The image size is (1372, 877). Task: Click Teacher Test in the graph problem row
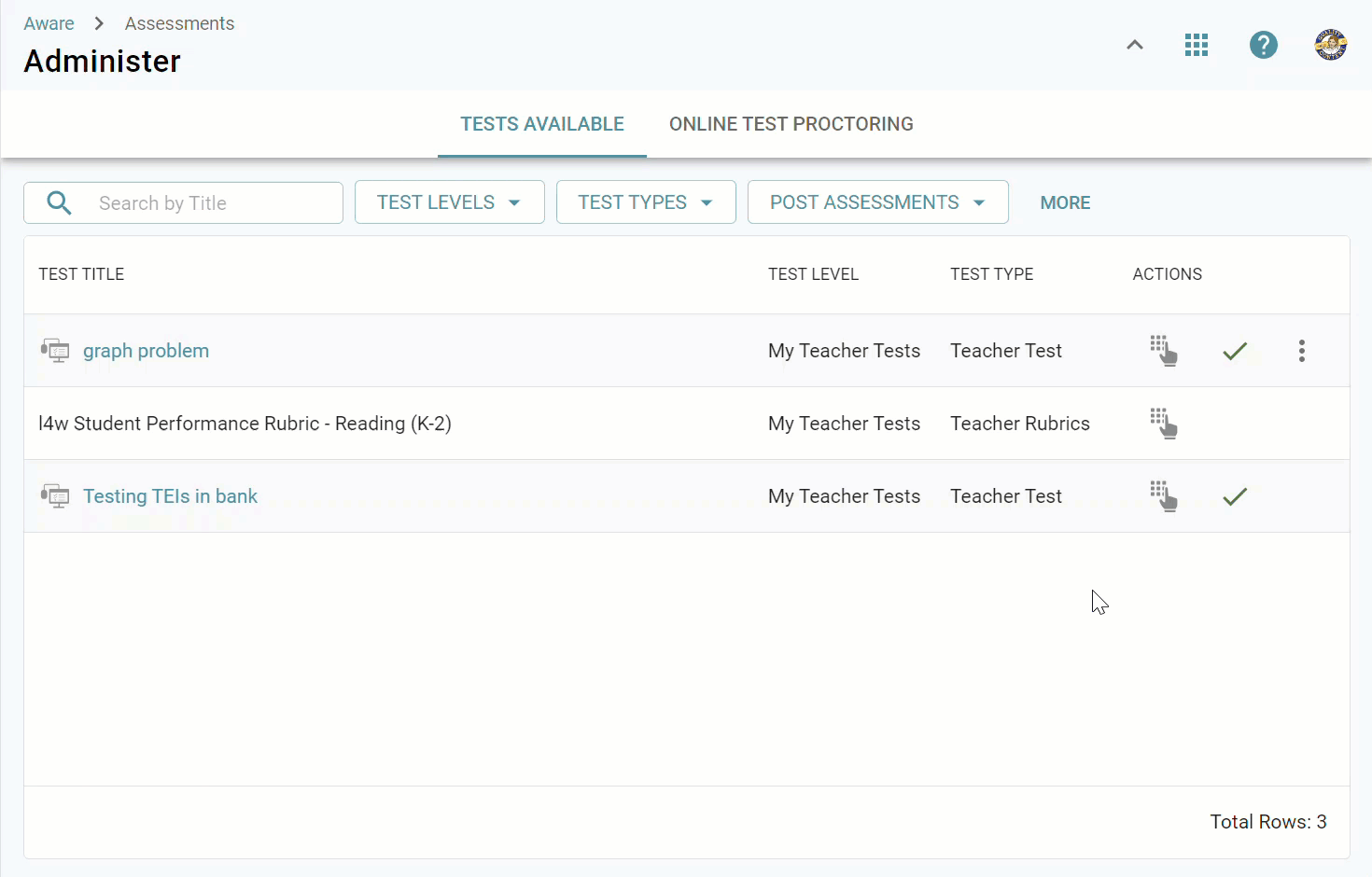point(1006,351)
